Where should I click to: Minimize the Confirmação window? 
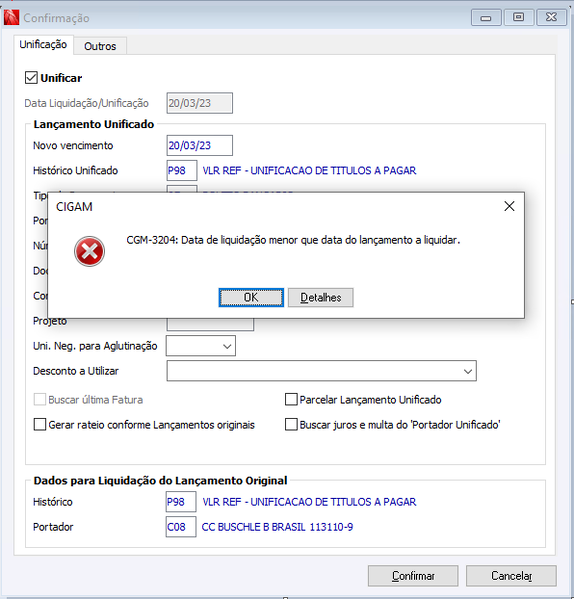486,18
